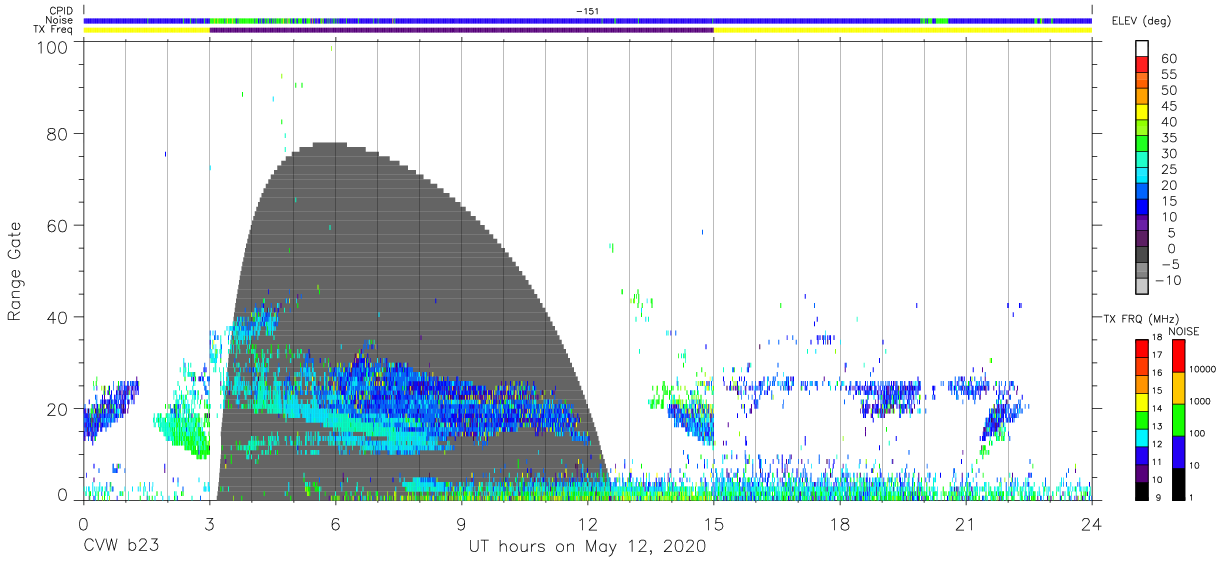Click UT hours axis tick 15

[714, 524]
